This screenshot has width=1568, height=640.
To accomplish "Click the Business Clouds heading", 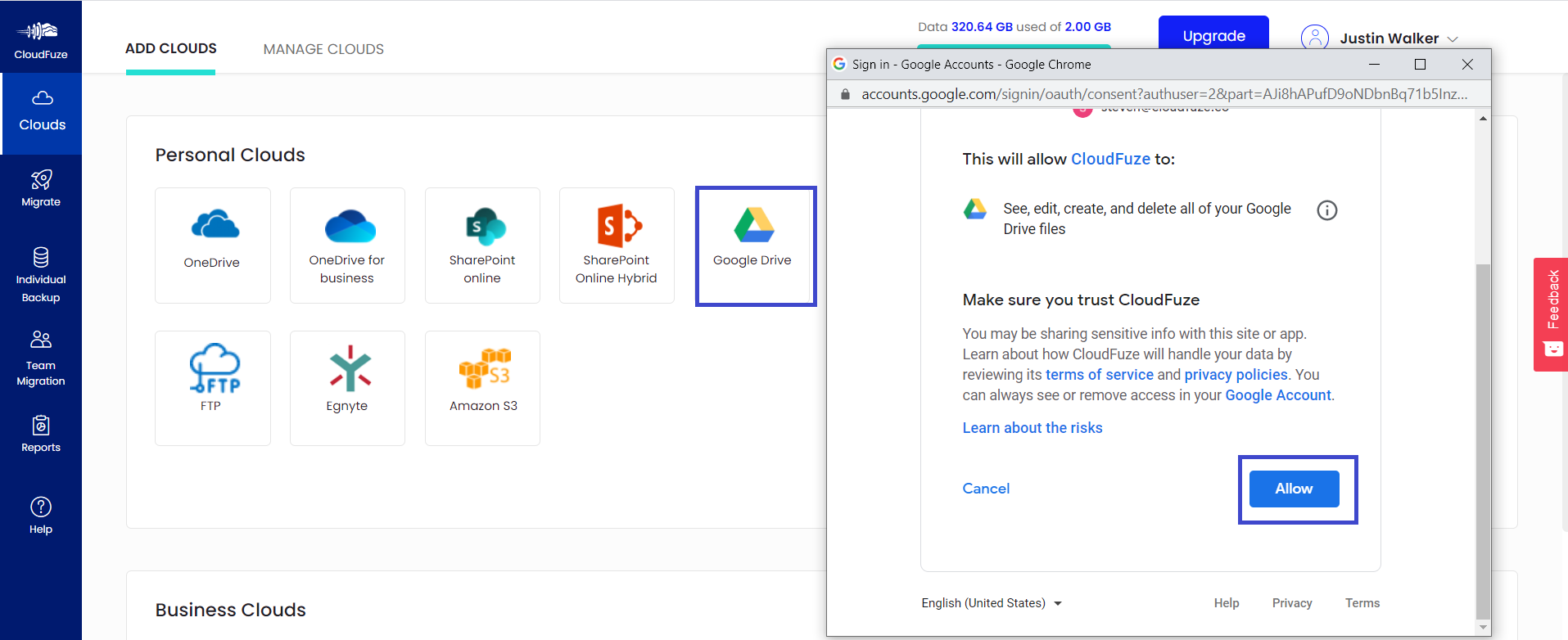I will click(x=231, y=610).
